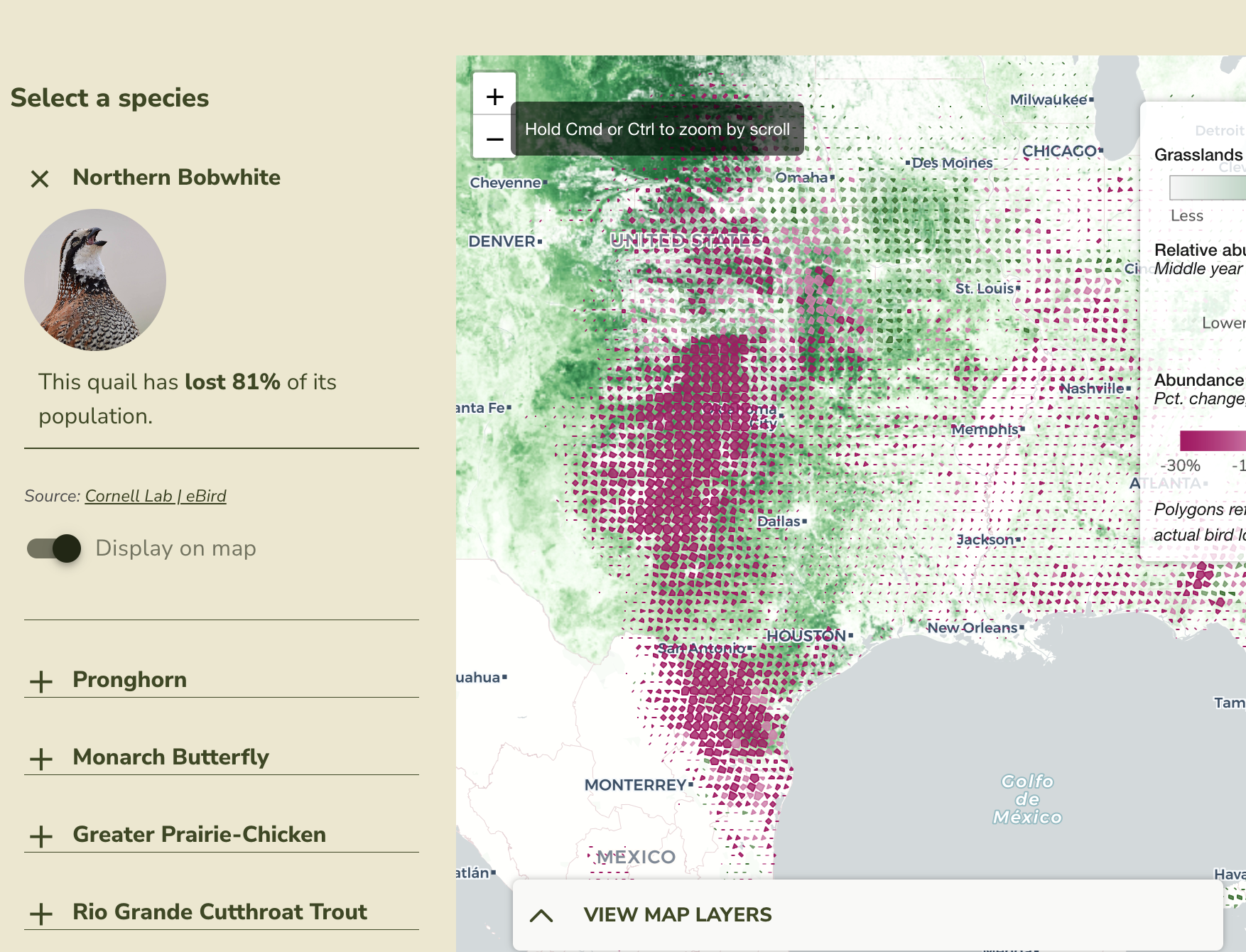Select the Pronghorn species heading

click(130, 679)
